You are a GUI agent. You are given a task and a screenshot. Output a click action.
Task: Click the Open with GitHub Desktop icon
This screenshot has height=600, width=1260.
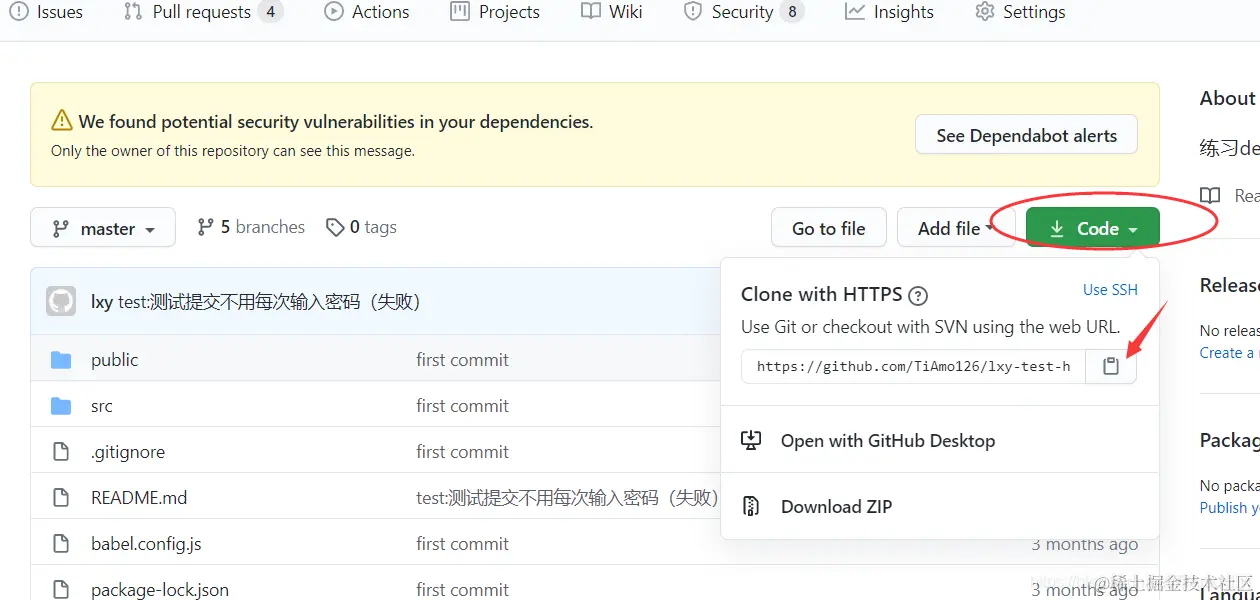coord(751,440)
